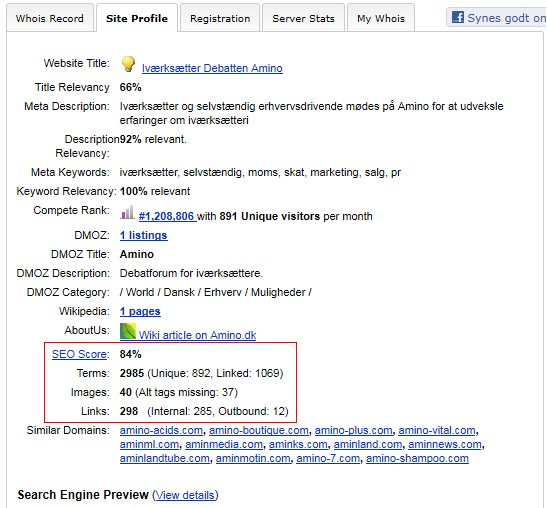Visit amino-boutique.com similar domain

point(258,431)
